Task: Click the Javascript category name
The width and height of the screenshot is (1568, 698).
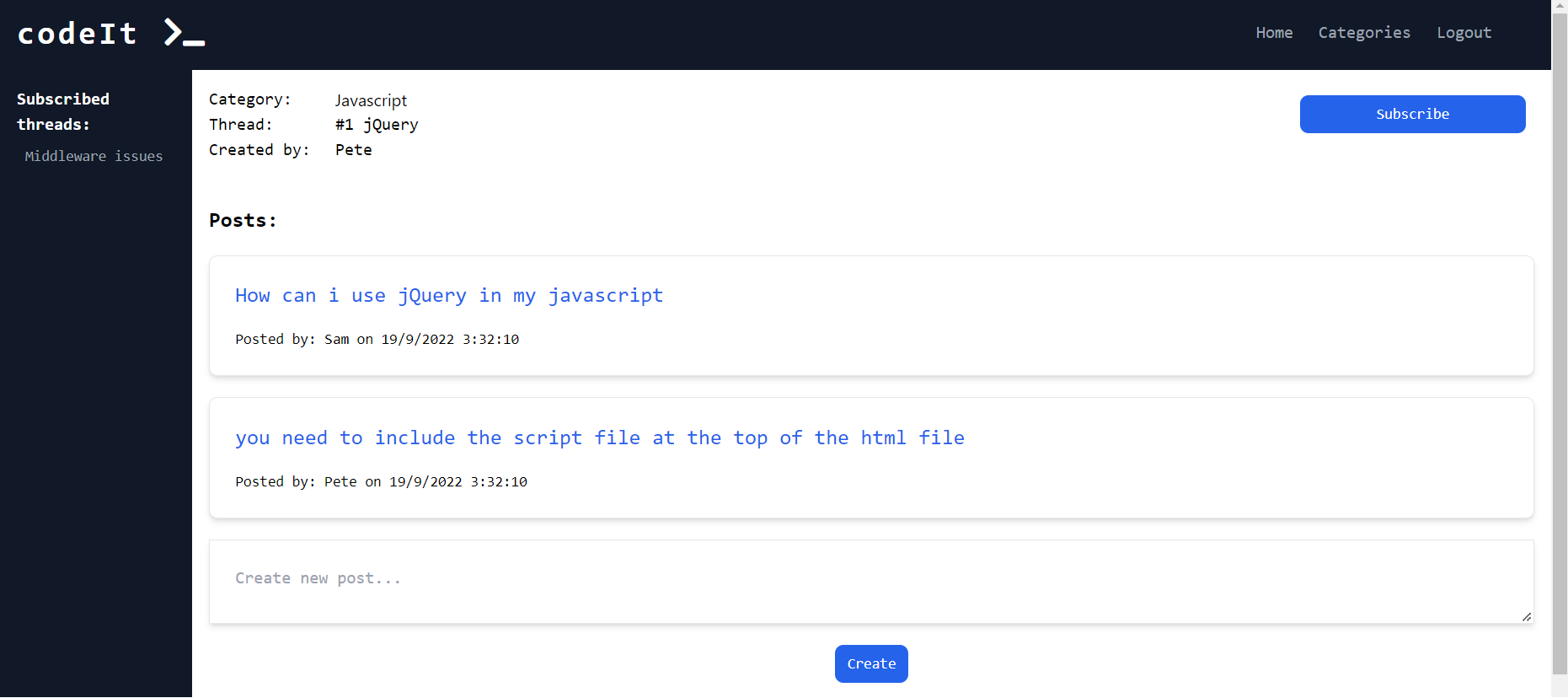Action: click(371, 100)
